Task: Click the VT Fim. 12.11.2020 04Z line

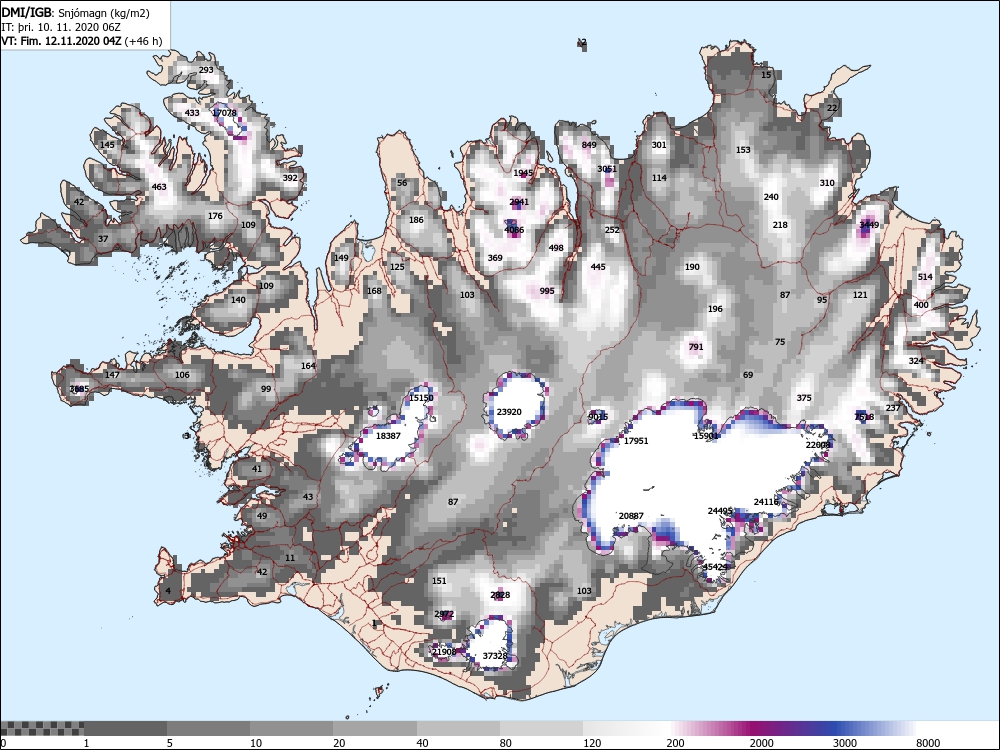Action: (x=82, y=41)
